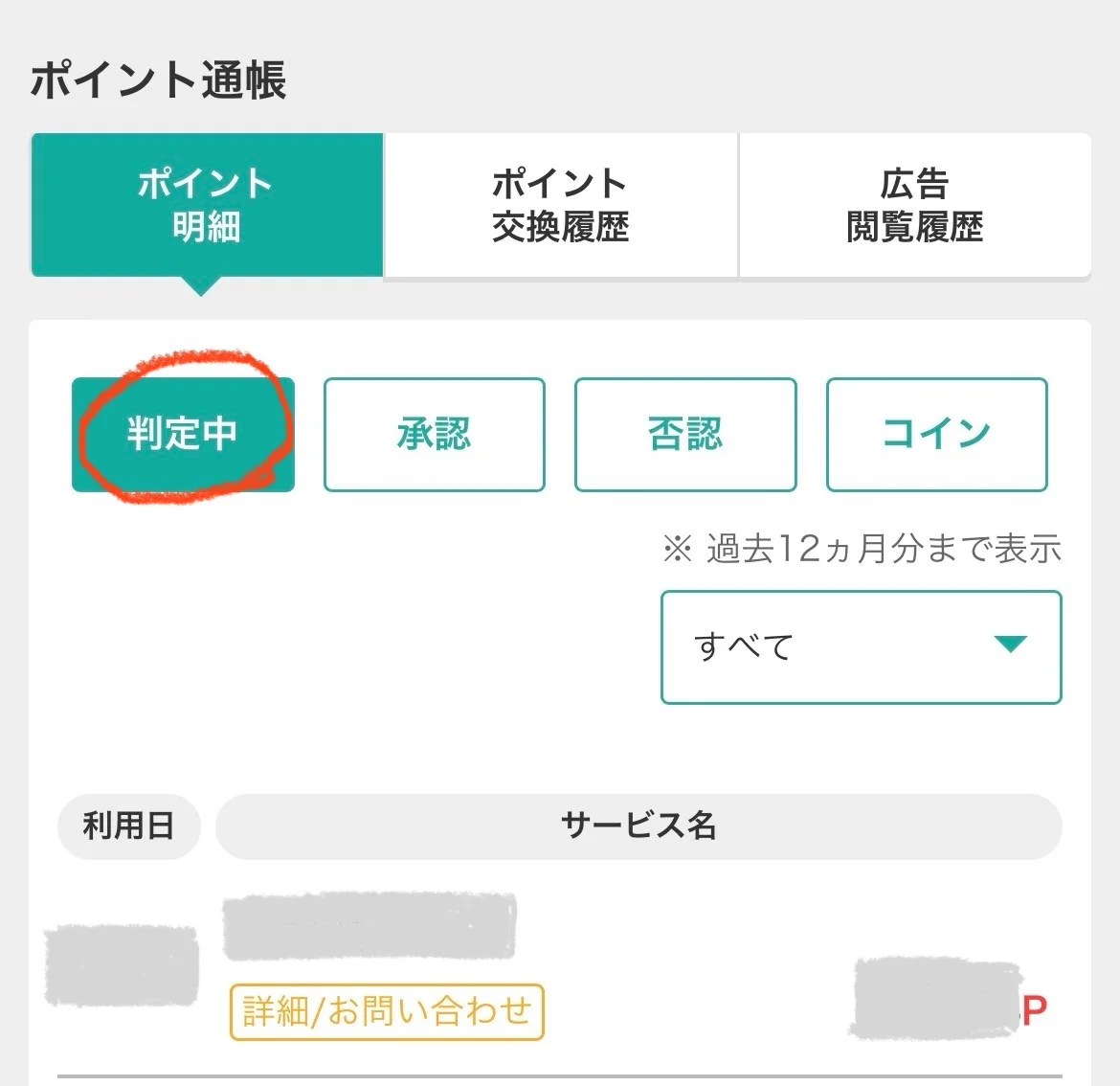Click the ポイント通帳 page heading
Screen dimensions: 1120x1086
tap(159, 79)
